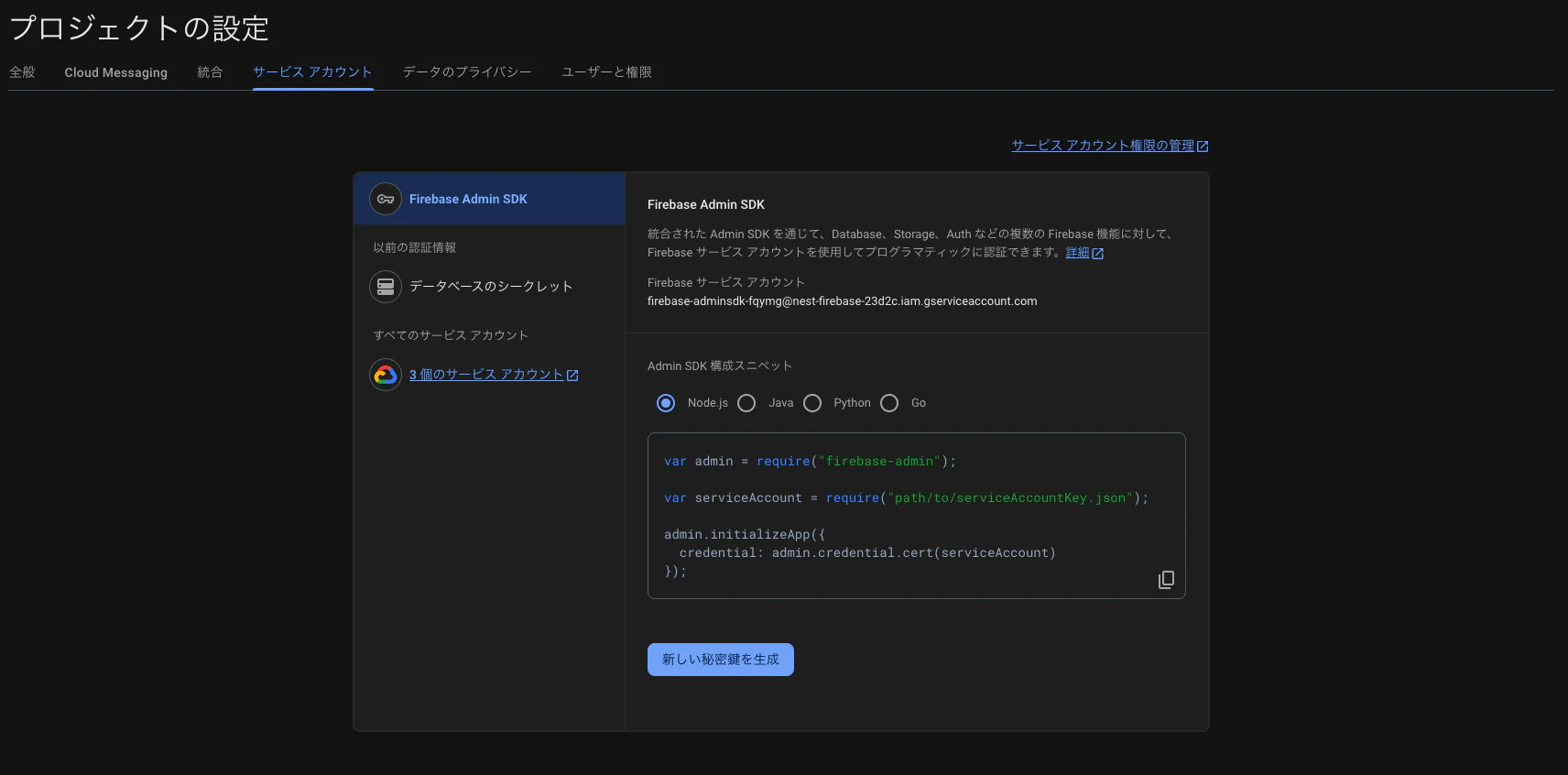Select the サービス アカウント tab
Image resolution: width=1568 pixels, height=775 pixels.
[312, 72]
